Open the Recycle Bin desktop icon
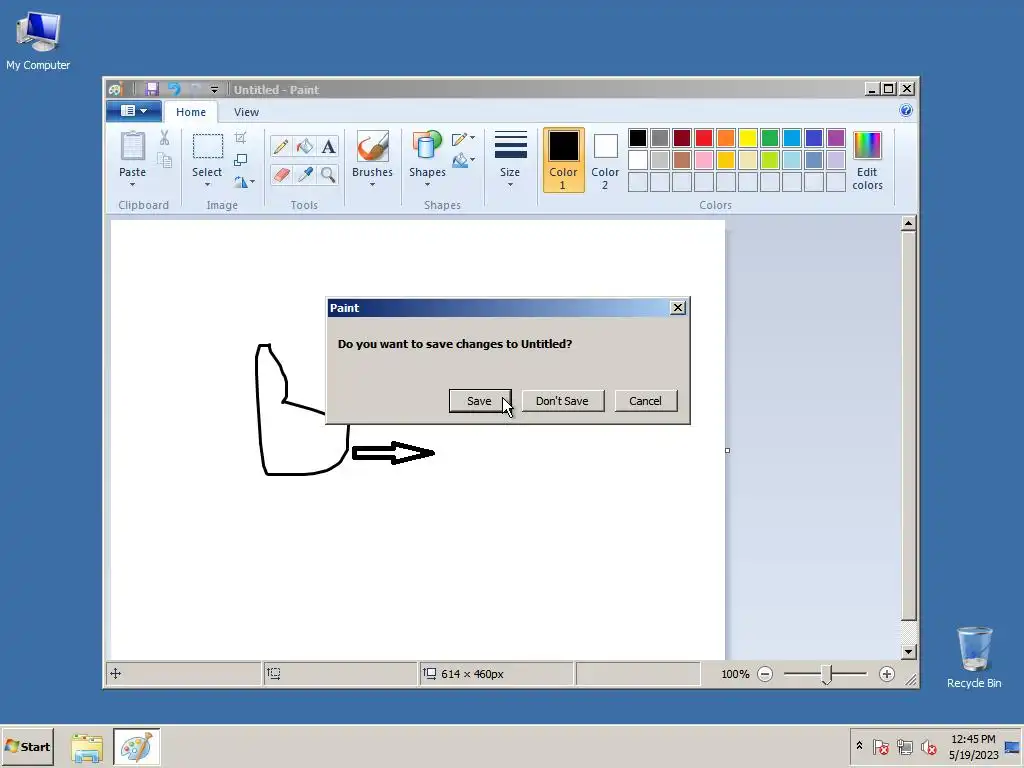1024x768 pixels. (974, 657)
